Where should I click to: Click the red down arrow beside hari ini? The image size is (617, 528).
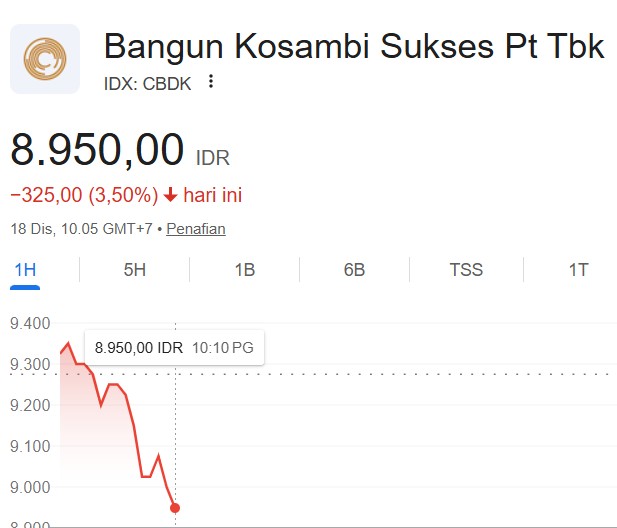tap(170, 195)
